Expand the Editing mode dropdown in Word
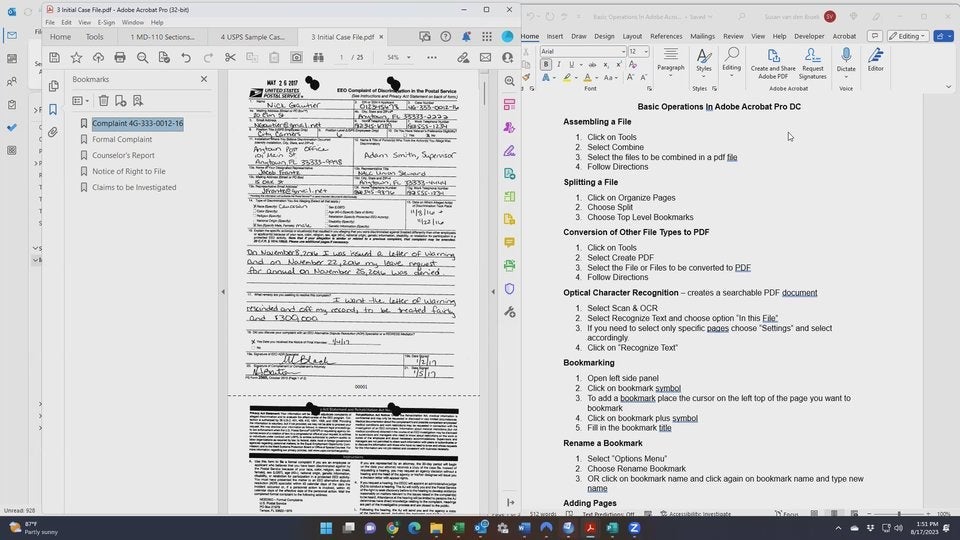 (908, 36)
